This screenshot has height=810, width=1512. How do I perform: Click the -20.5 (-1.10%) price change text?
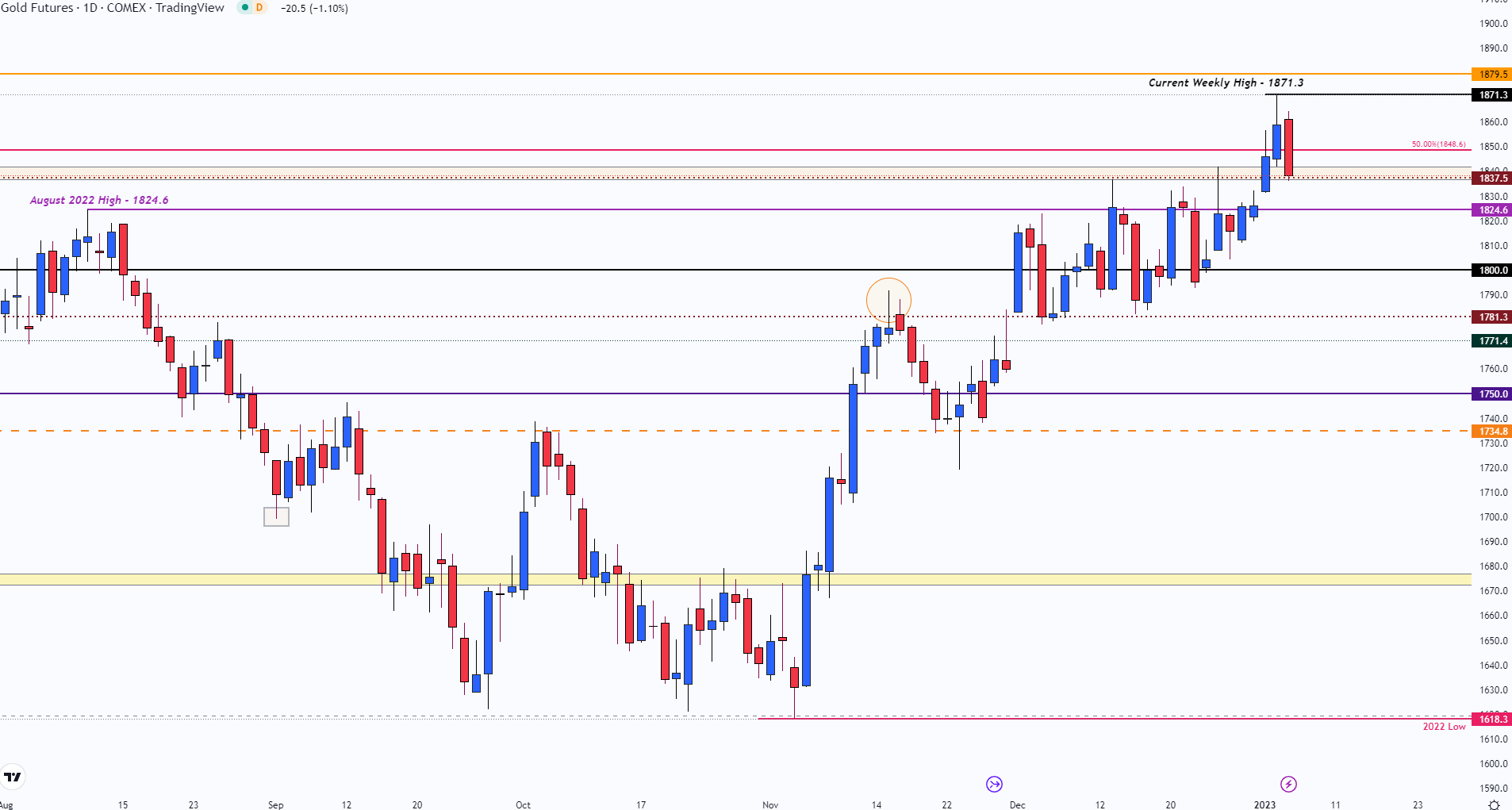click(x=314, y=9)
